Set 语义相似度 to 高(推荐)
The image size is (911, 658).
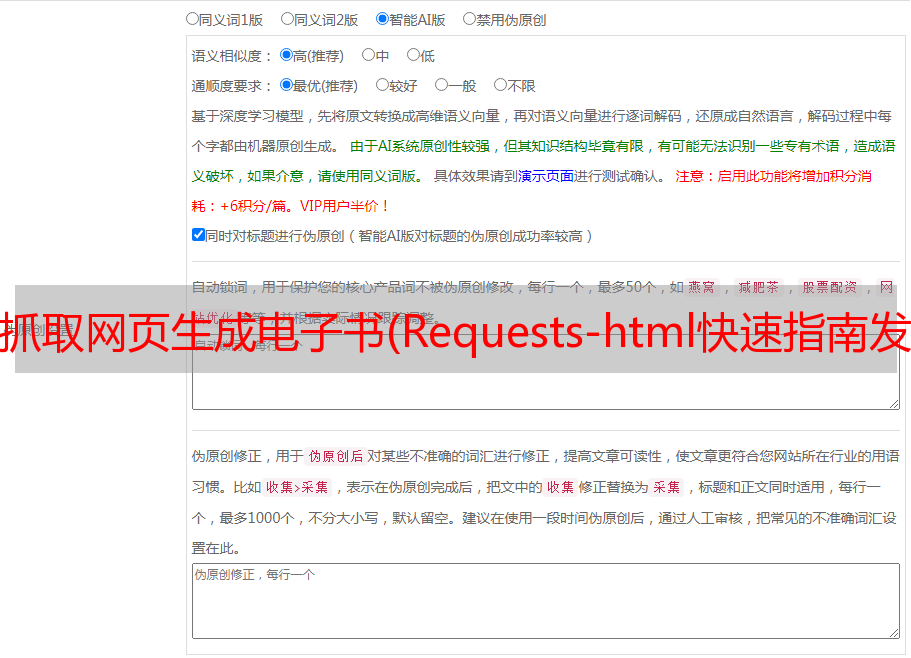click(286, 55)
